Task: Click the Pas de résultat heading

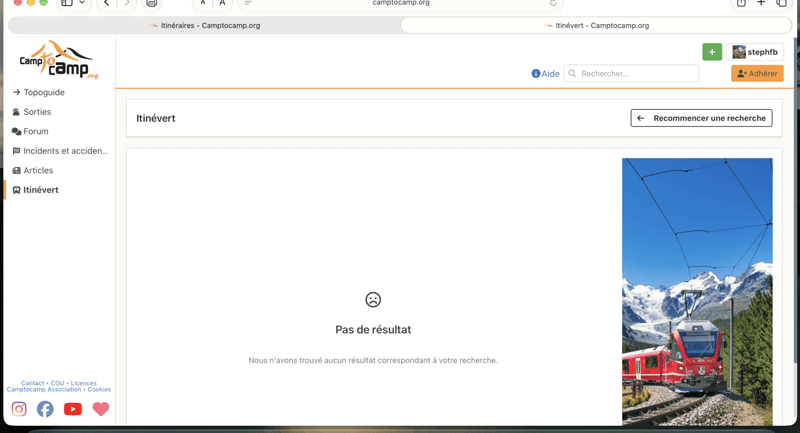Action: click(x=373, y=329)
